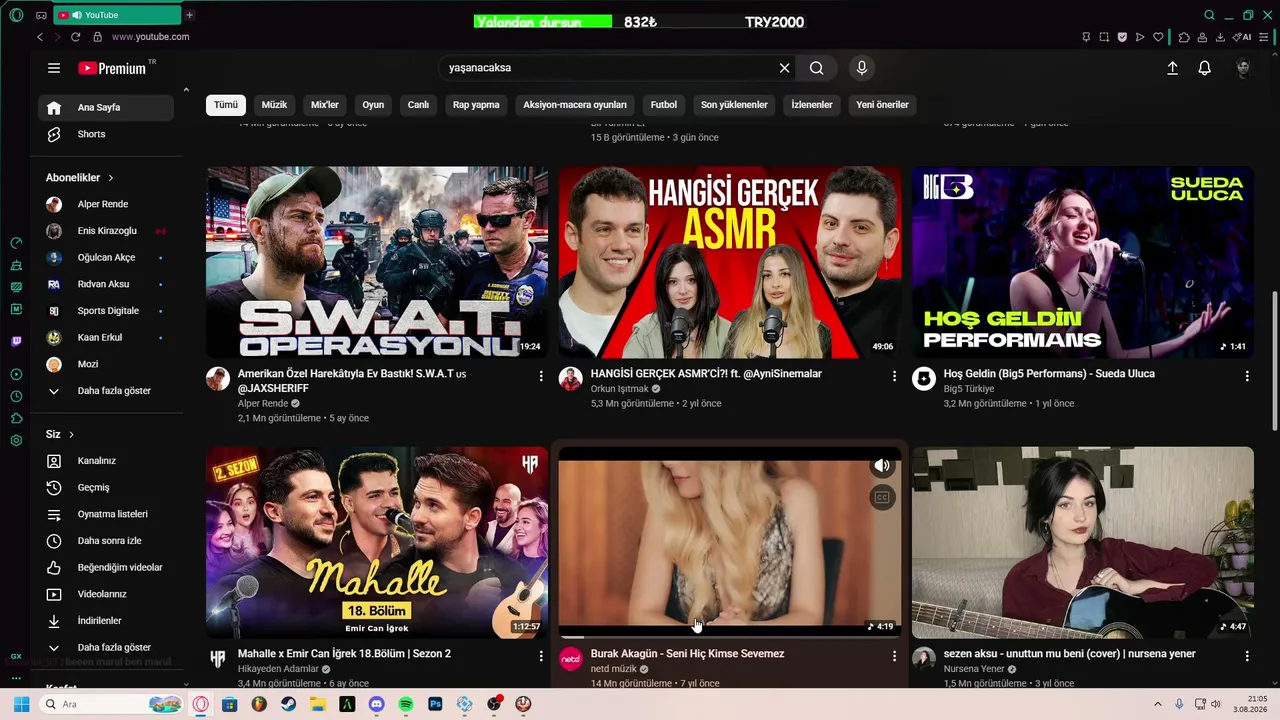Open the YouTube hamburger guide menu

(54, 68)
